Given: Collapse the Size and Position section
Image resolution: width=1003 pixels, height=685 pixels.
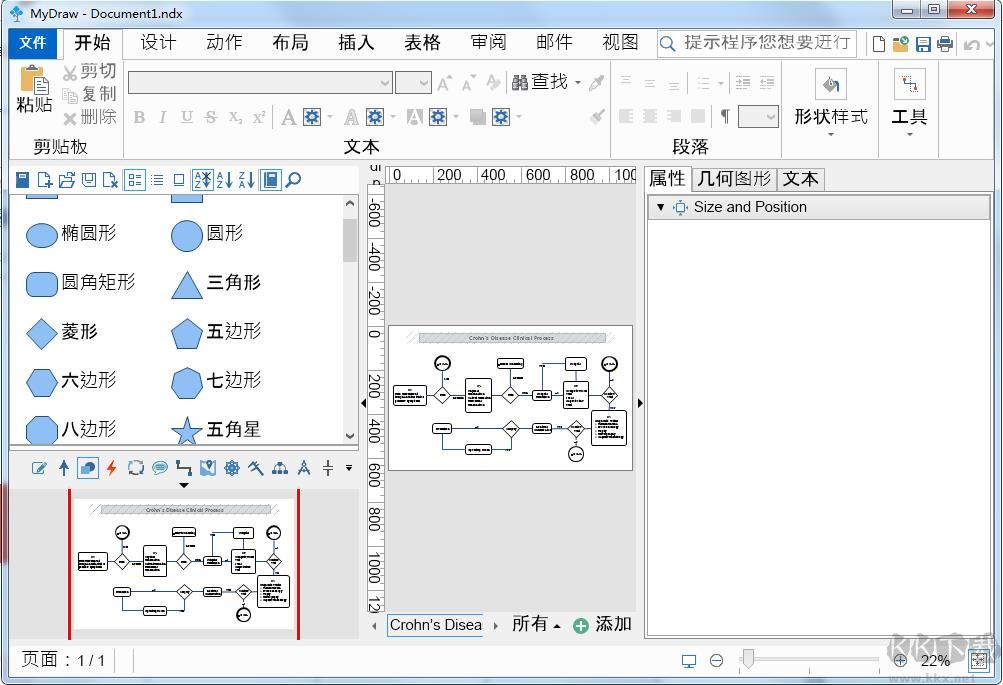Looking at the screenshot, I should click(660, 207).
